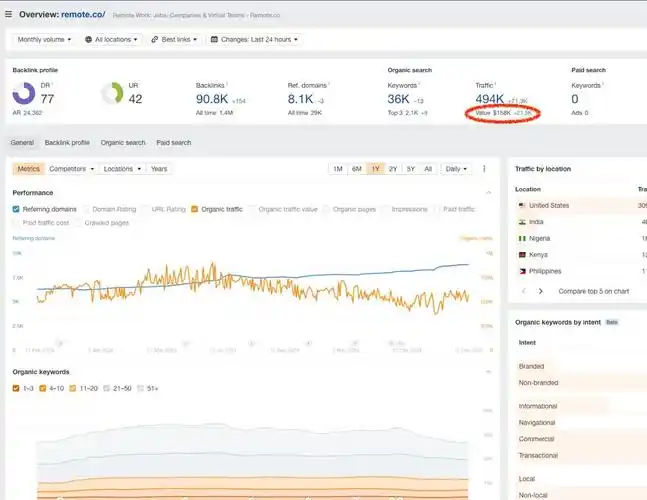Open Monthly volume dropdown
Screen dimensions: 647x500
(x=44, y=40)
